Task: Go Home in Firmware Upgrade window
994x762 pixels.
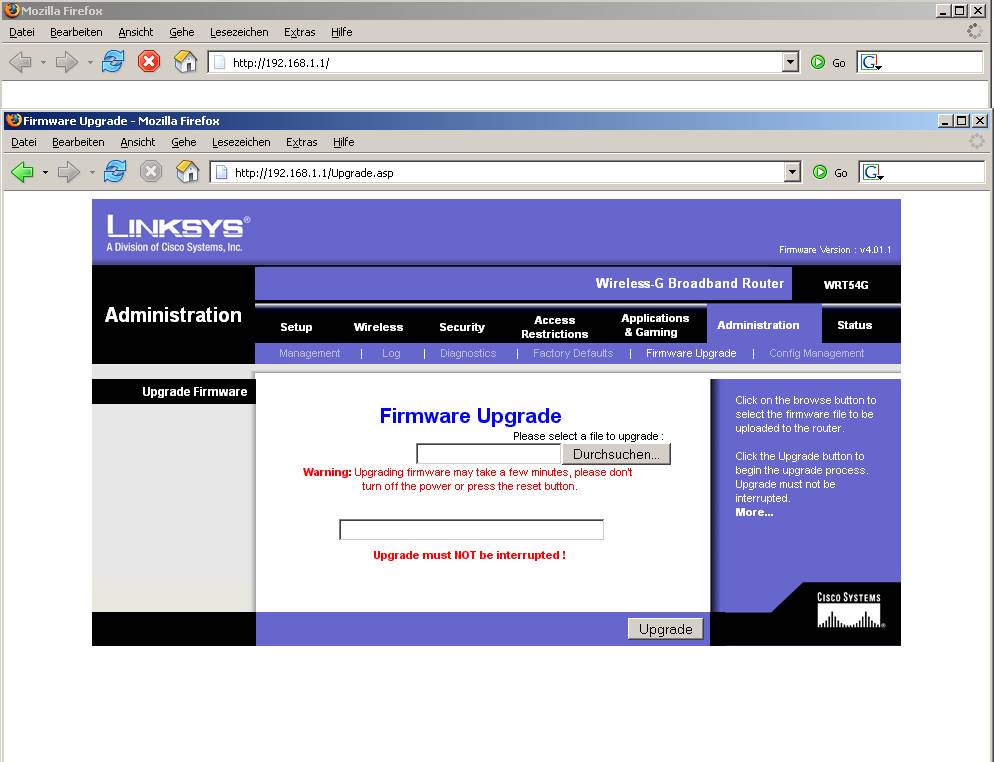Action: (x=188, y=172)
